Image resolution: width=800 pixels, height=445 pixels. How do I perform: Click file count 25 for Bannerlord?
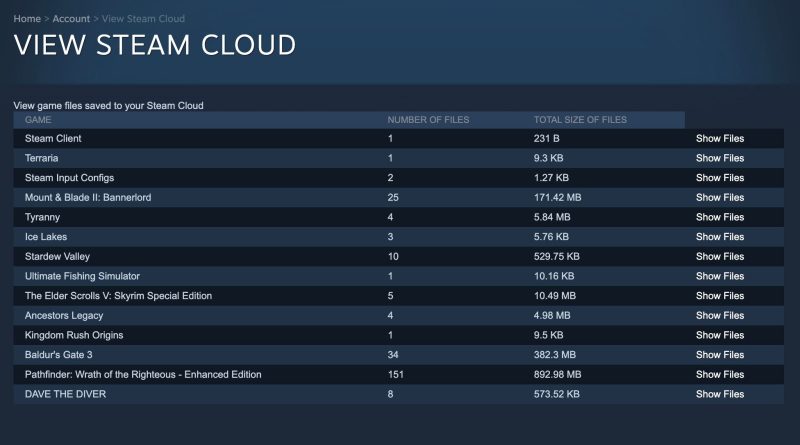pos(393,197)
